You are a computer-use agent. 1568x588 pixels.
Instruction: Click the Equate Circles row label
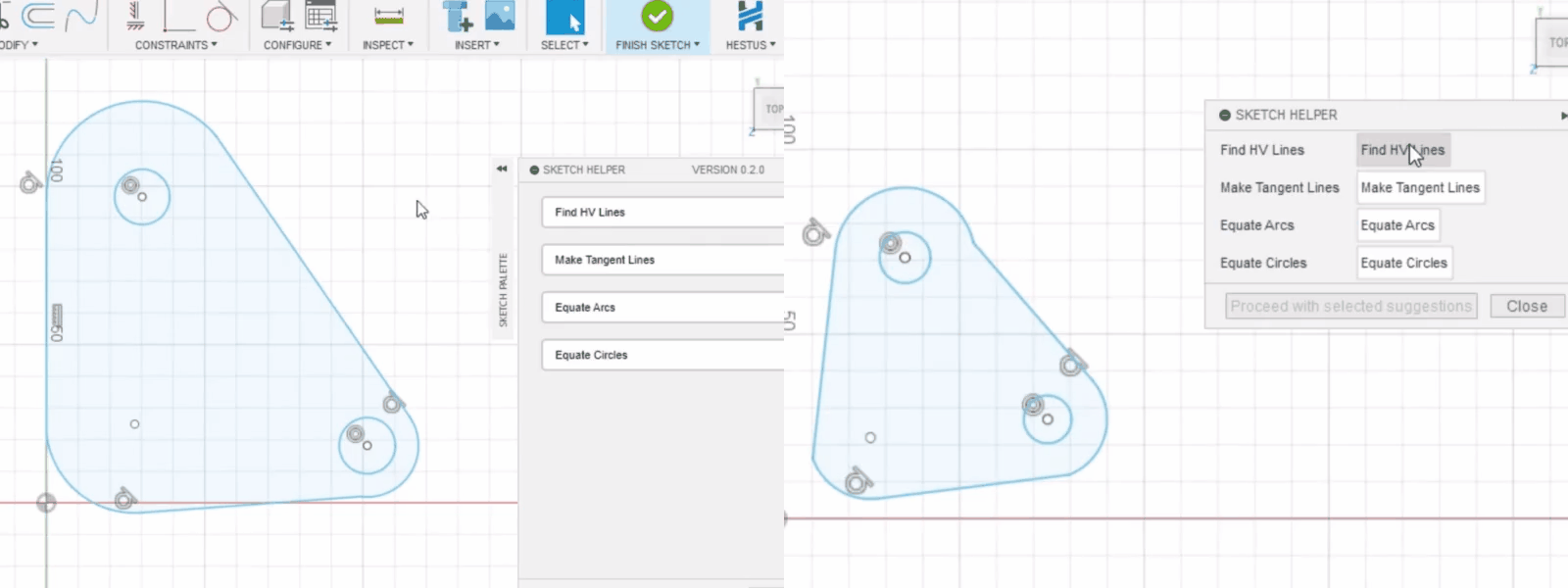coord(1263,263)
